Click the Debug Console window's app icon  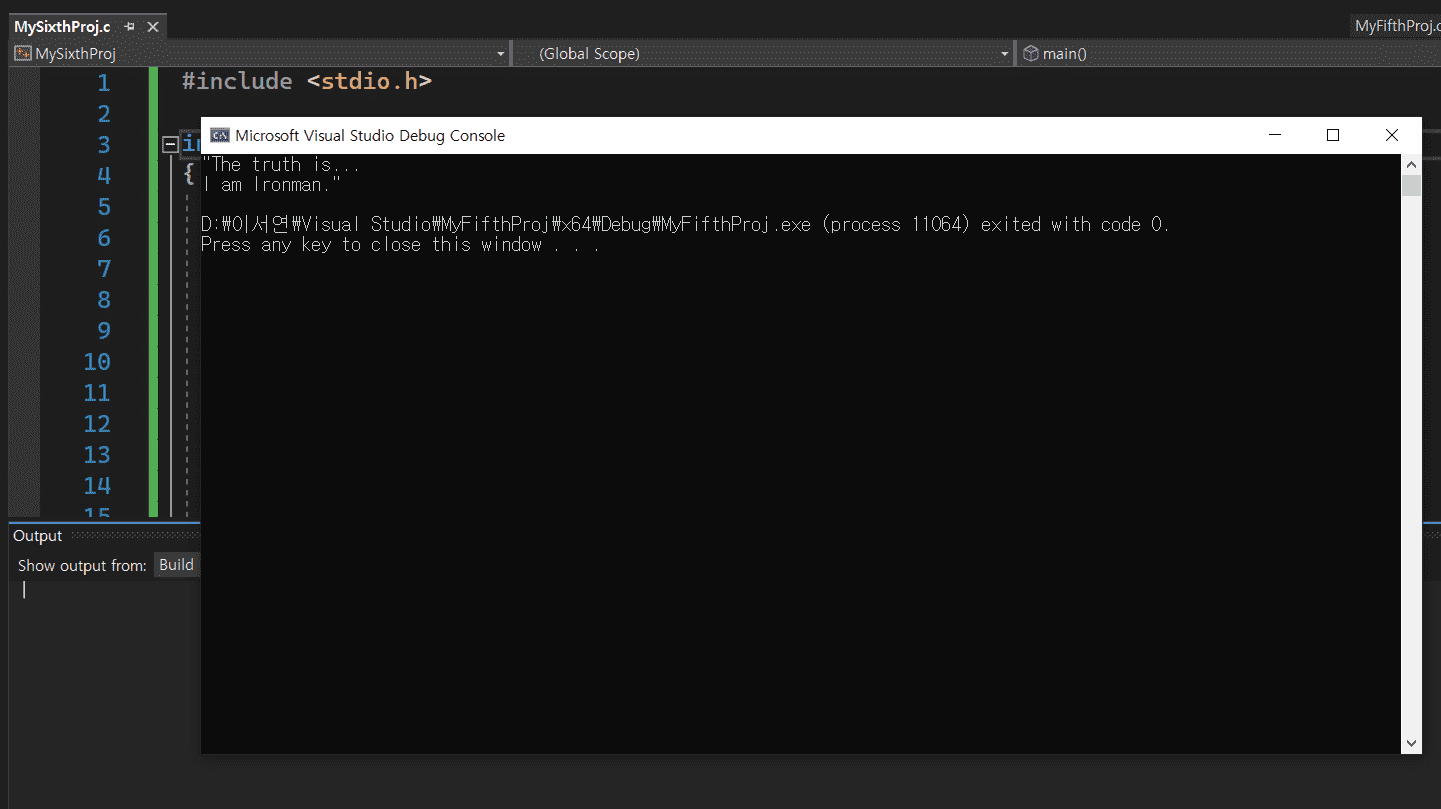coord(220,136)
